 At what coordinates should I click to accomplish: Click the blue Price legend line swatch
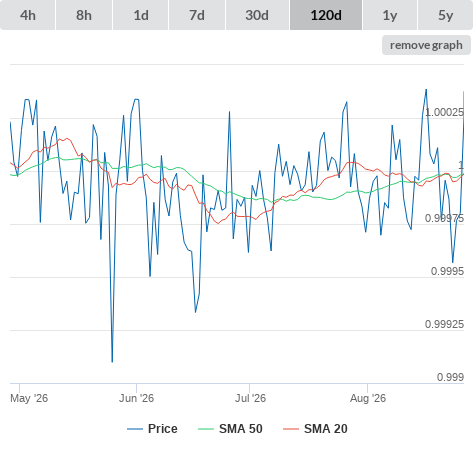[135, 429]
